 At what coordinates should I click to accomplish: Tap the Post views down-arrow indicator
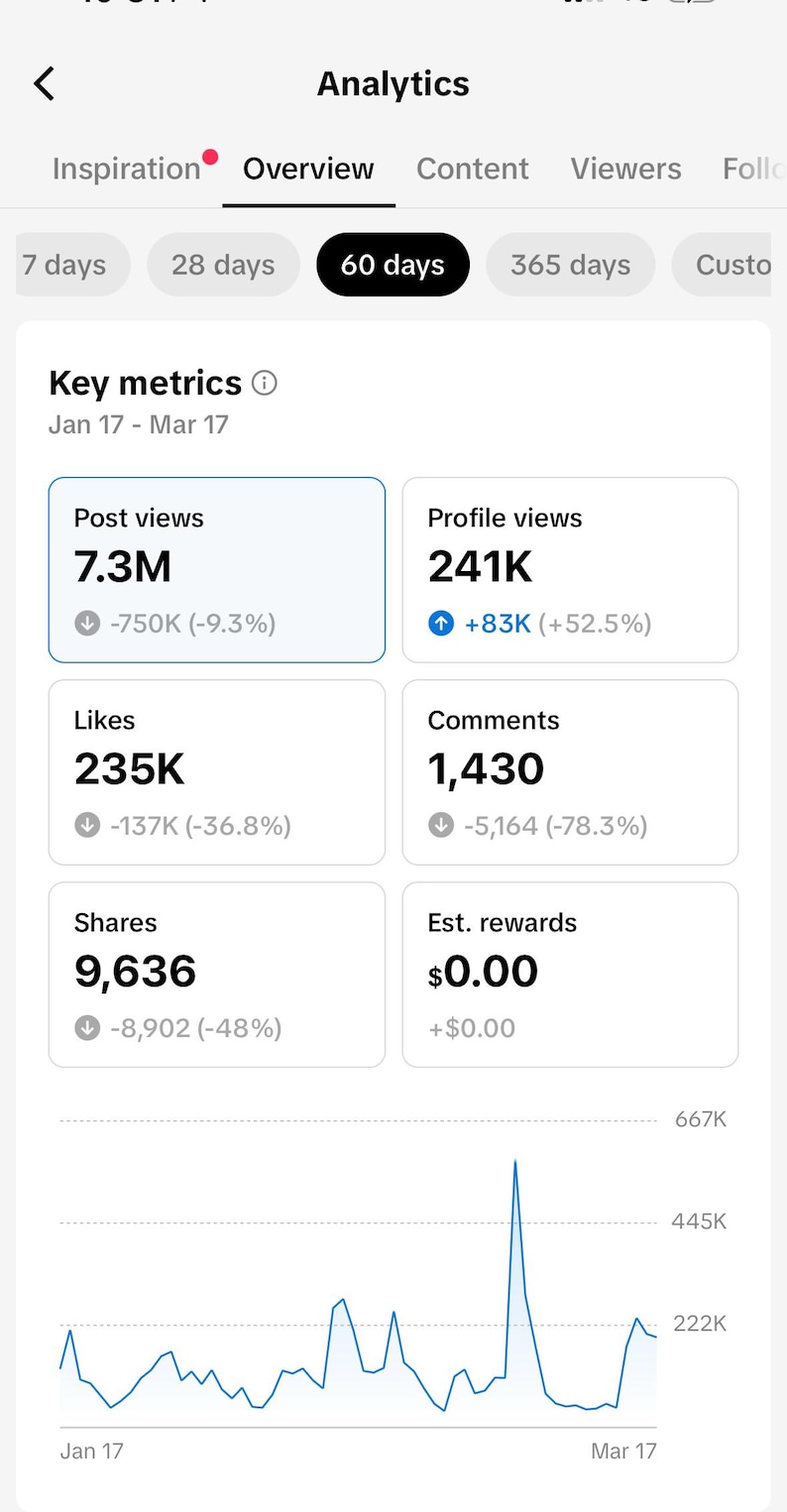[87, 624]
